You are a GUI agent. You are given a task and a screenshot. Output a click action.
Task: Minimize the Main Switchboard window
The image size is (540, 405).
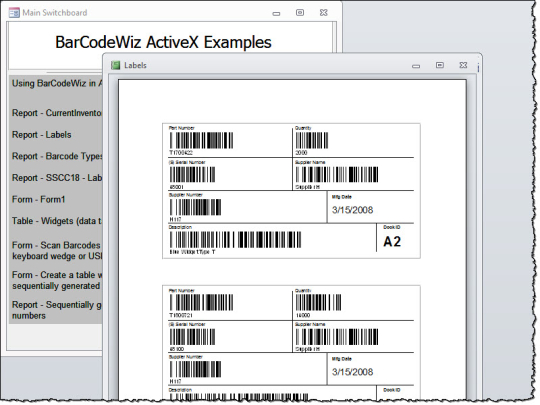(x=276, y=14)
